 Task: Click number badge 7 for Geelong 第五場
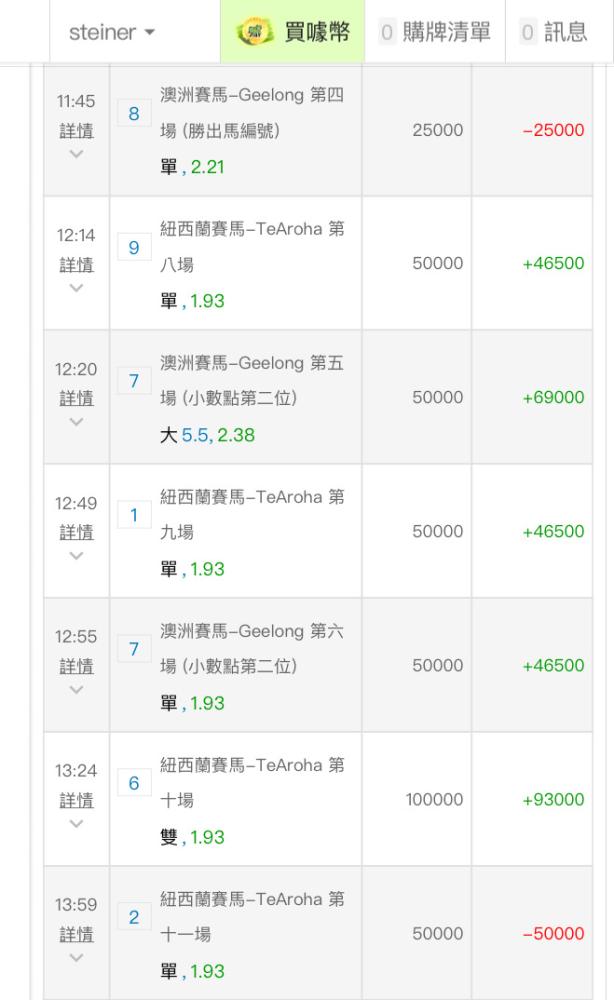point(134,381)
